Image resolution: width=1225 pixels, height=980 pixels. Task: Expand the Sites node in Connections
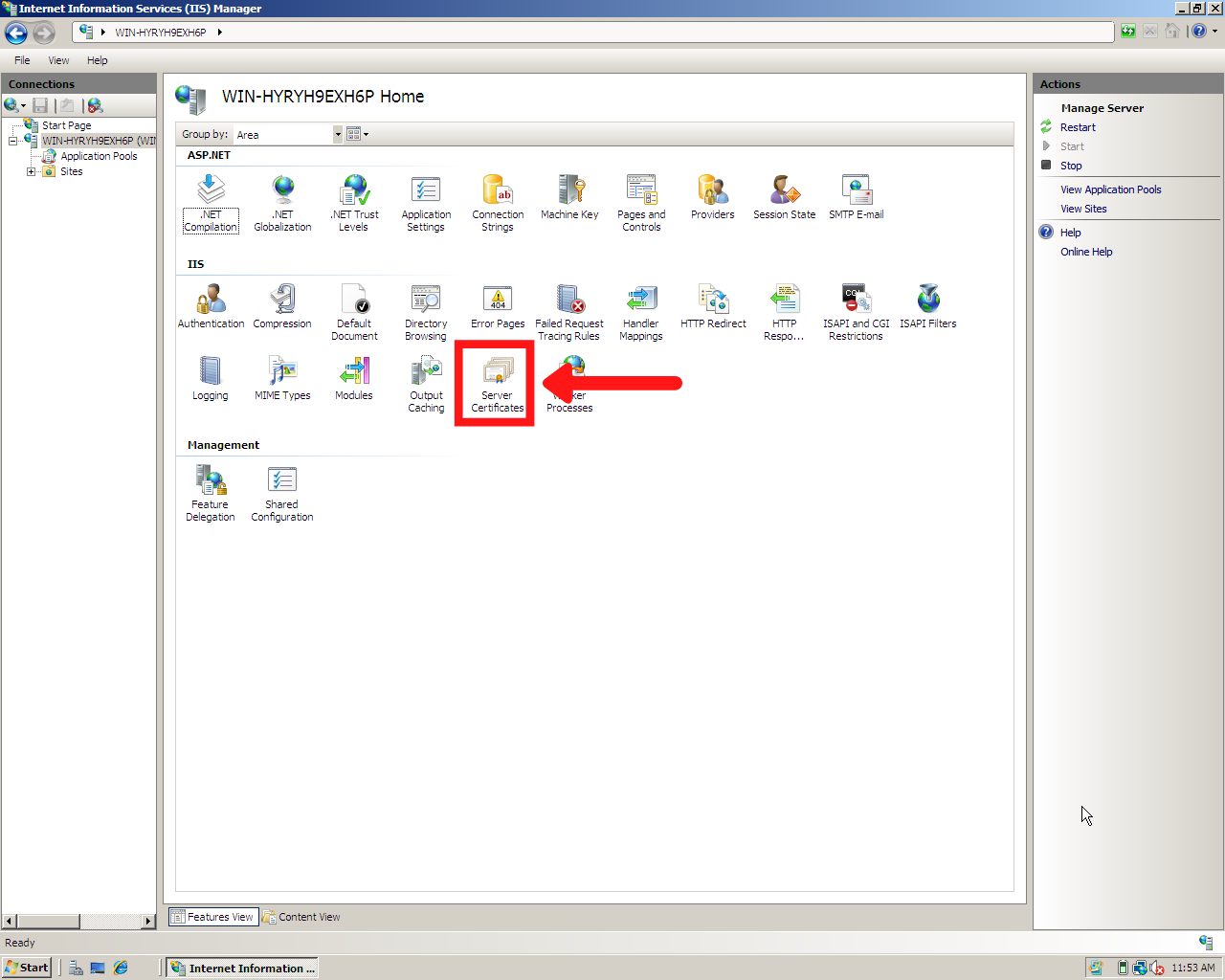tap(30, 171)
